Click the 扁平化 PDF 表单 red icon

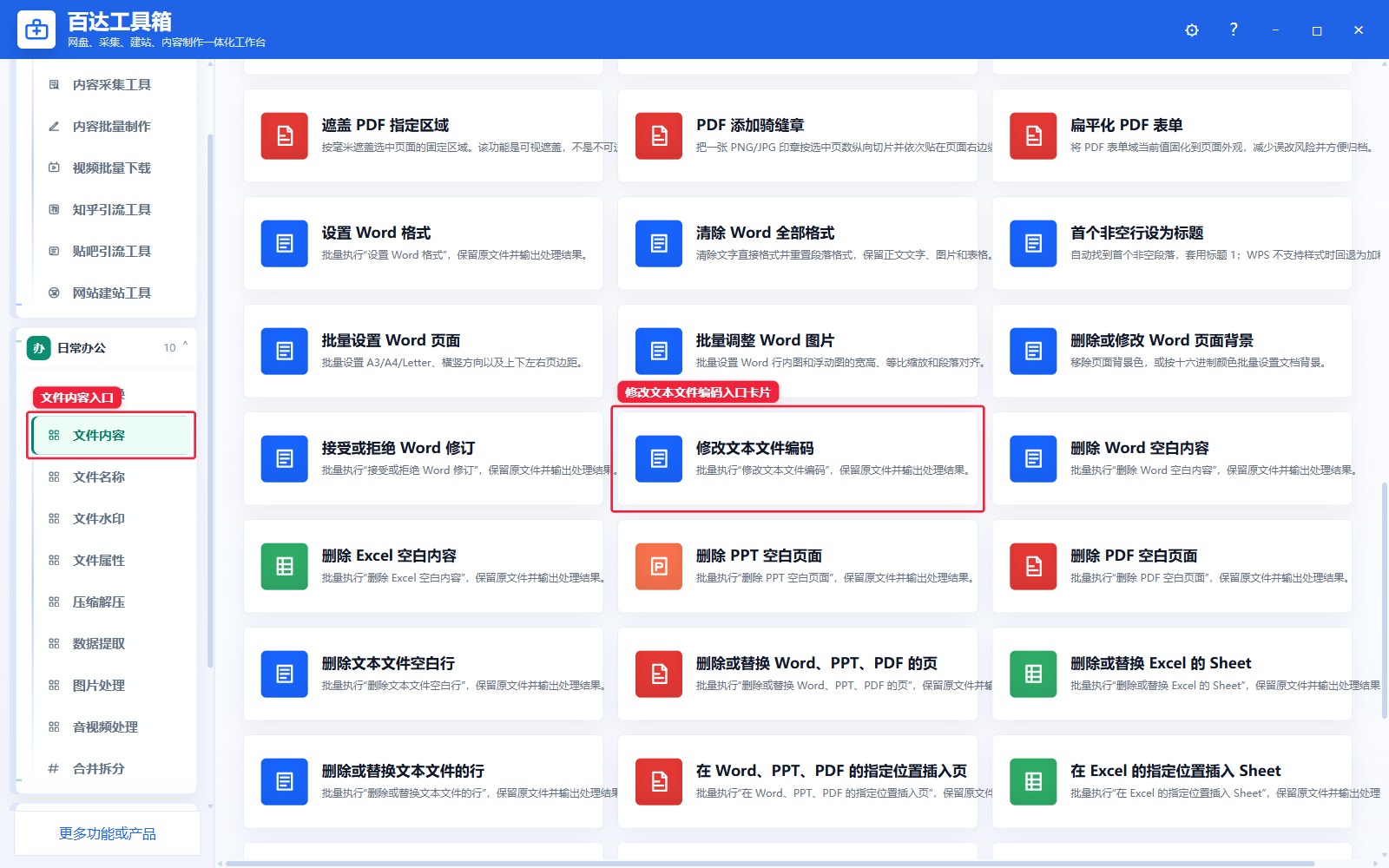point(1033,136)
